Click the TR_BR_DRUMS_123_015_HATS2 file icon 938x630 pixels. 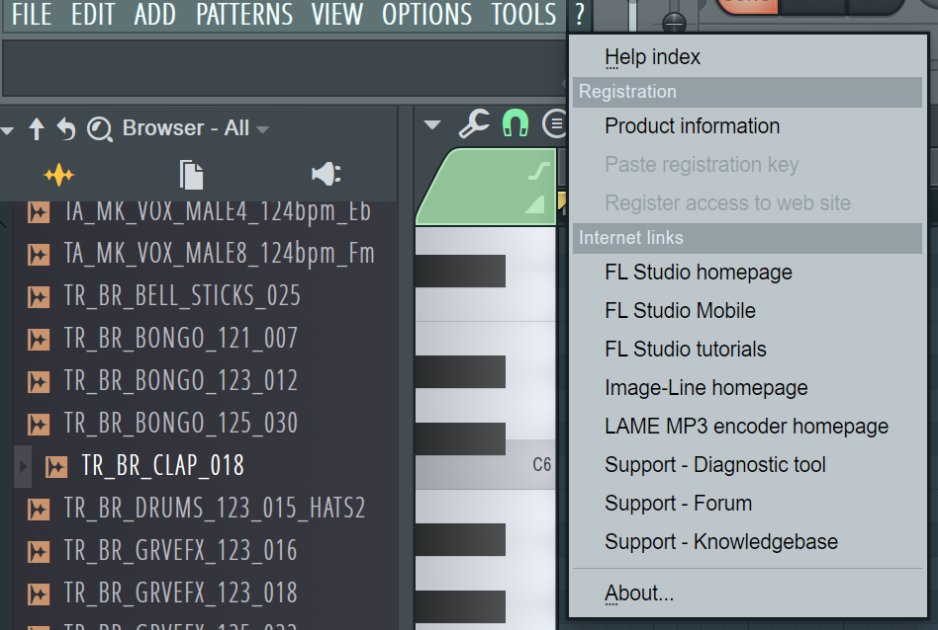38,509
